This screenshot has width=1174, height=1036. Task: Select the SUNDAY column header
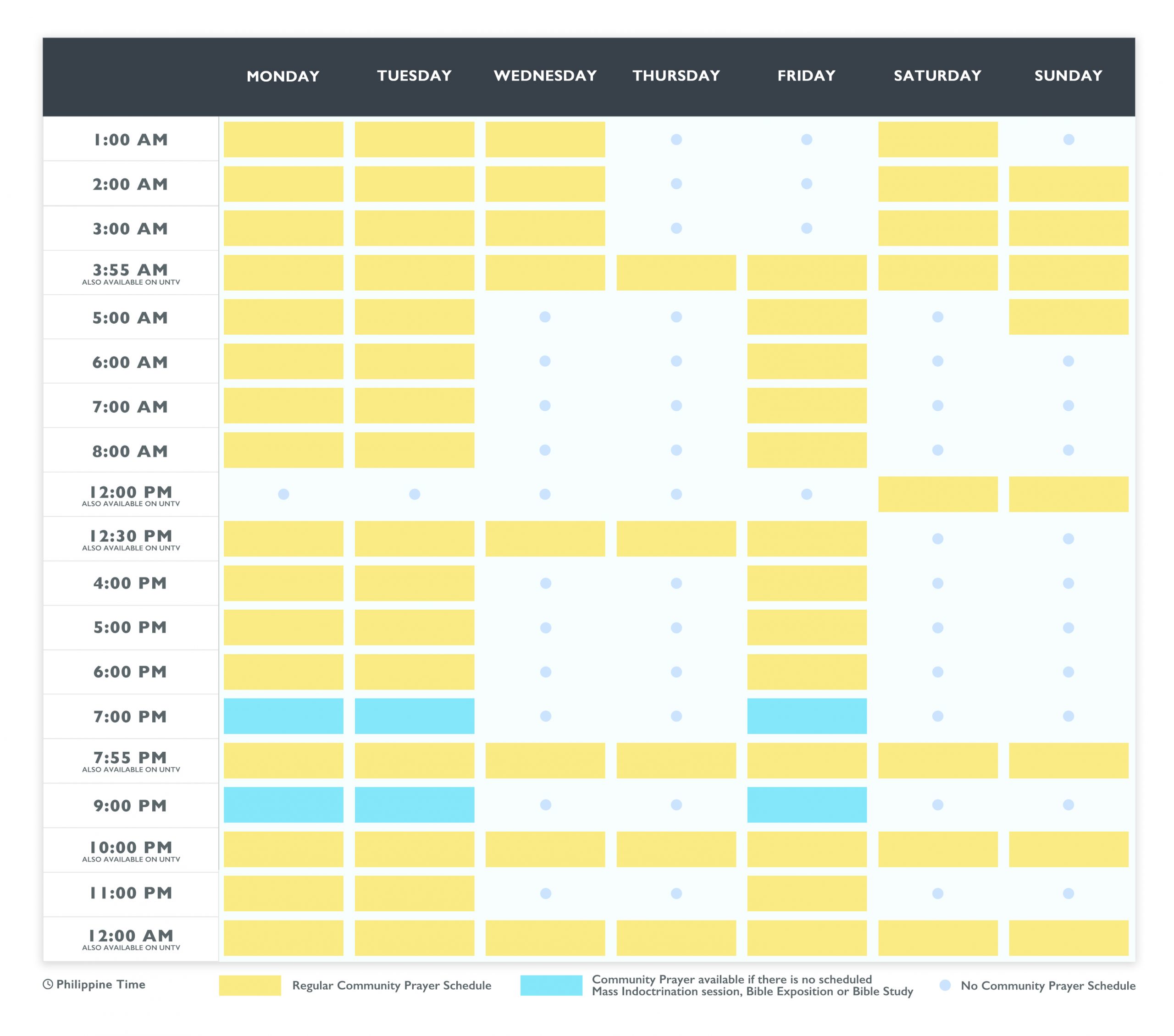tap(1069, 76)
